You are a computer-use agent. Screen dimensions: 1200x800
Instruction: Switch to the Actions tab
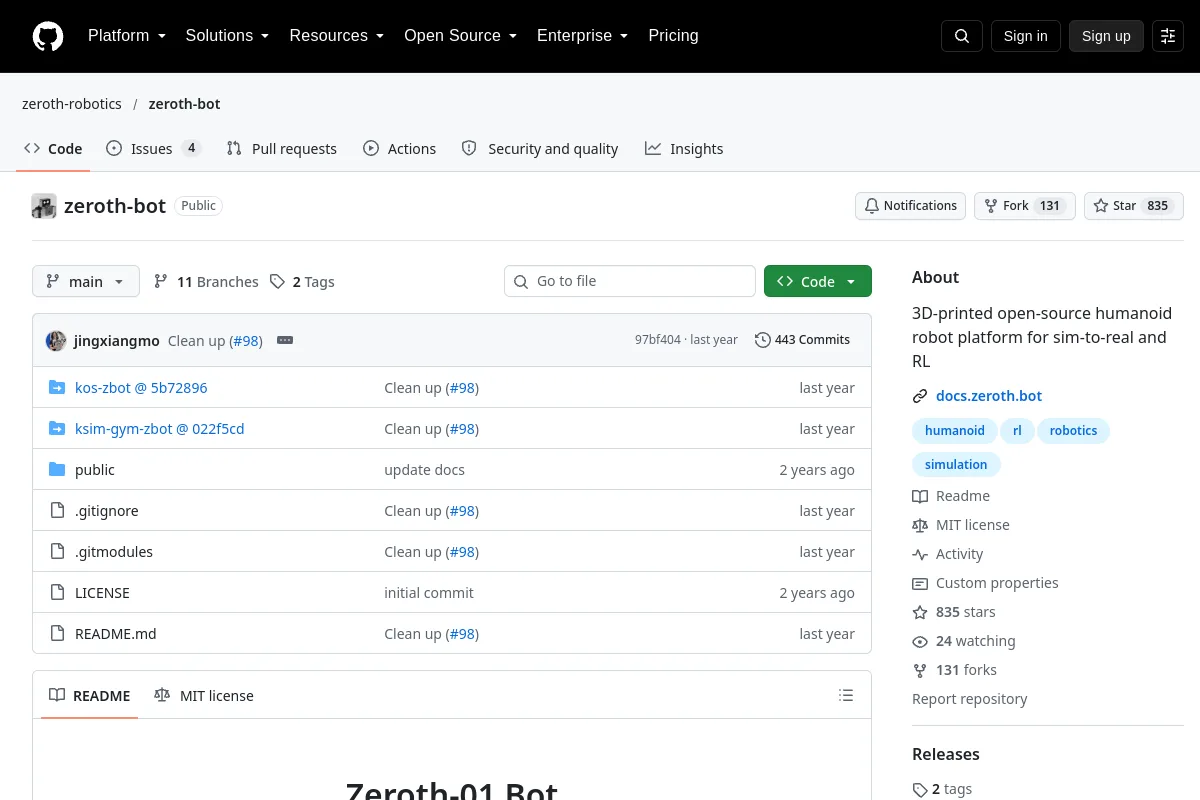pyautogui.click(x=400, y=148)
